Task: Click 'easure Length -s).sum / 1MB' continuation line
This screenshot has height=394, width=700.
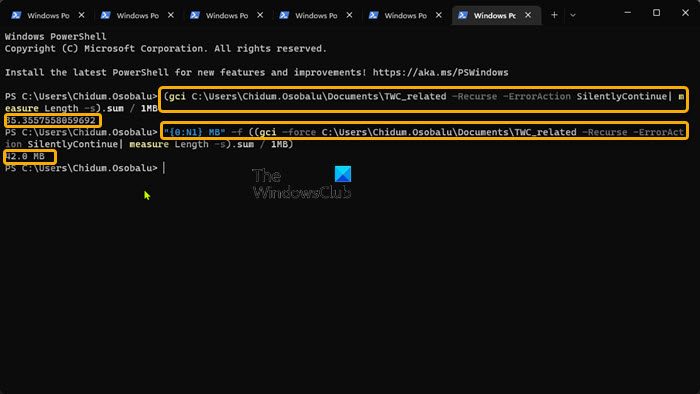Action: (81, 108)
